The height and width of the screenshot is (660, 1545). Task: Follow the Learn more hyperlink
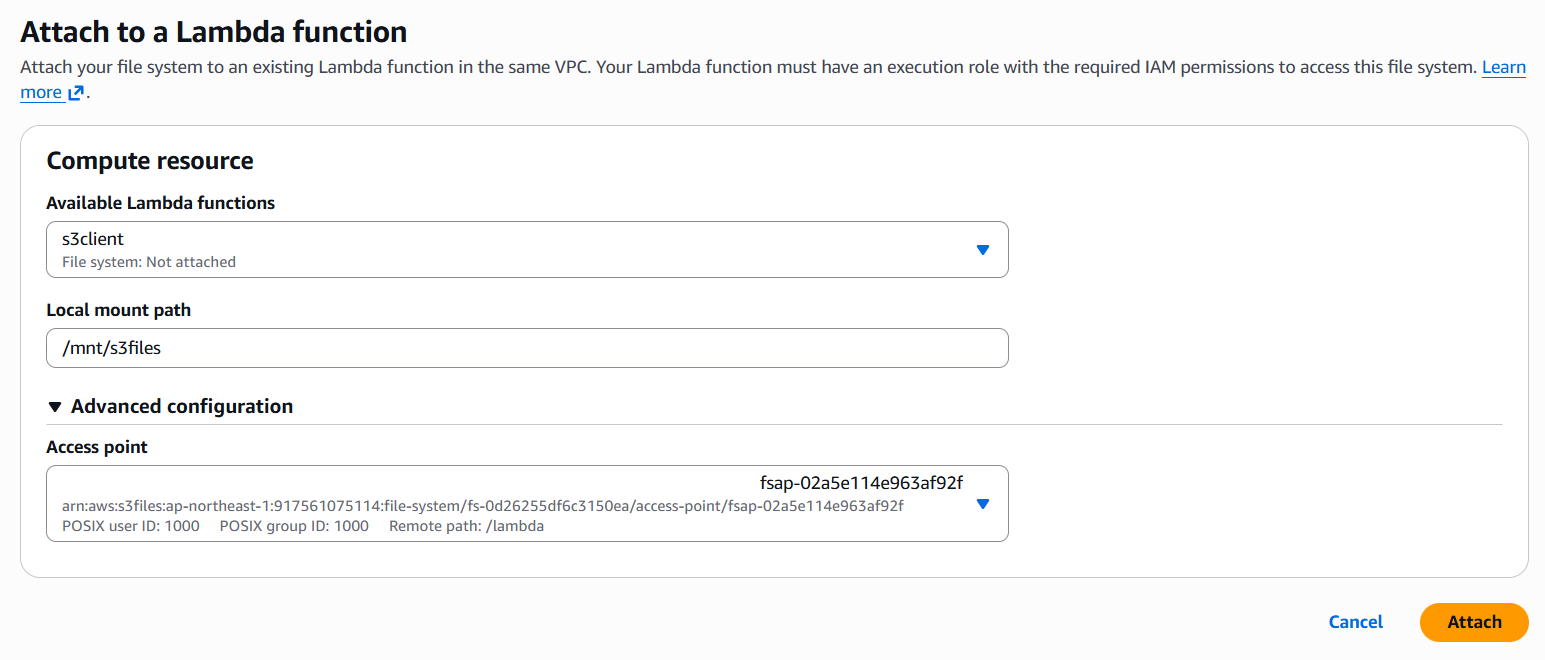coord(1503,68)
